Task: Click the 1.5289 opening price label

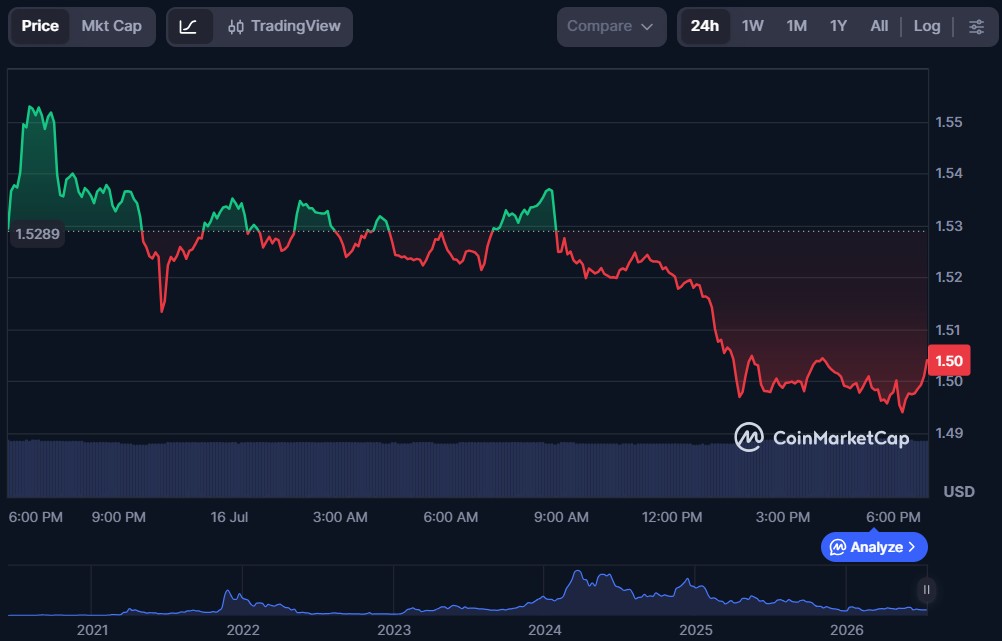Action: click(37, 234)
